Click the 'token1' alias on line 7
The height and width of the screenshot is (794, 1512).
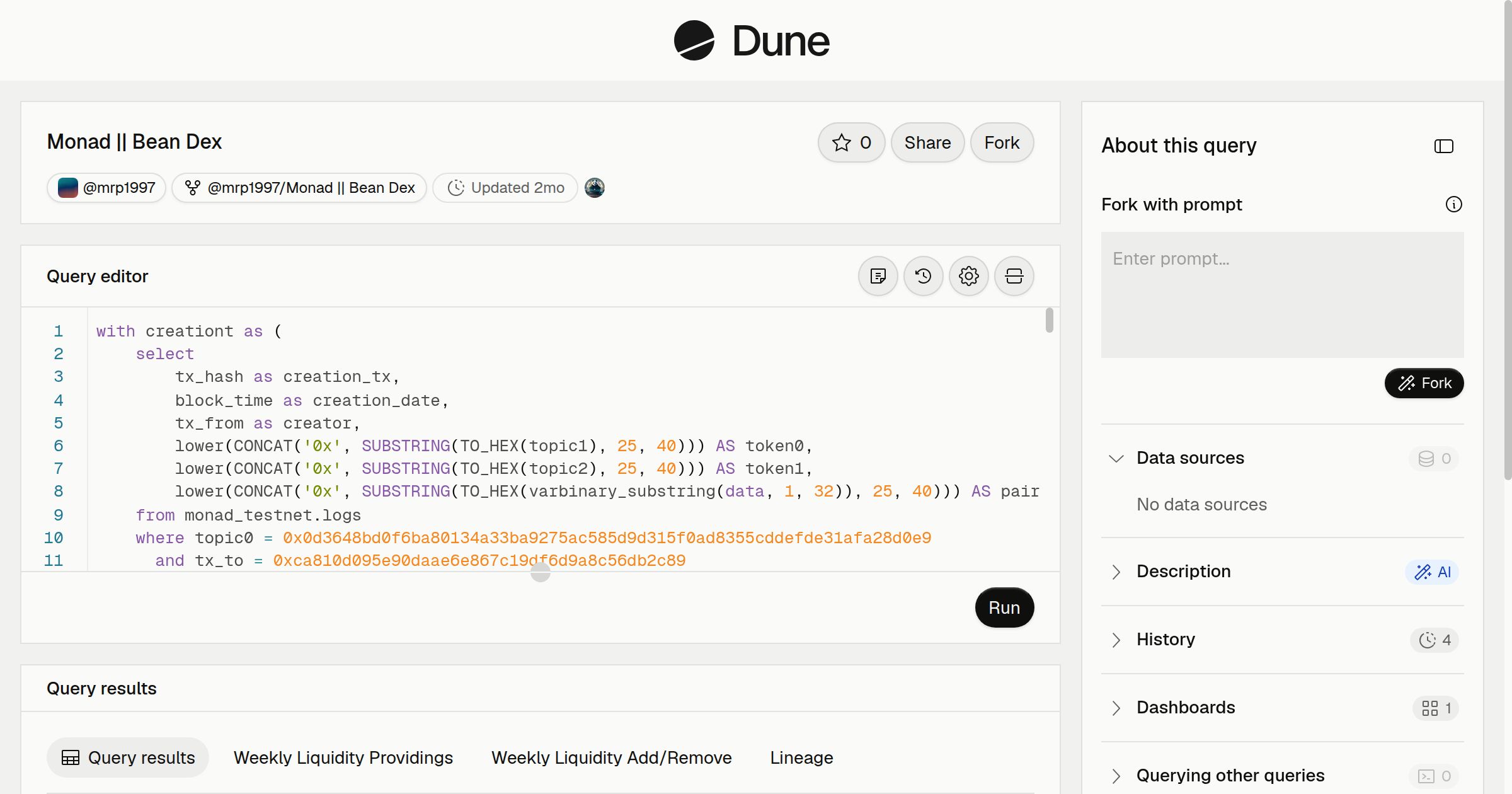[774, 468]
